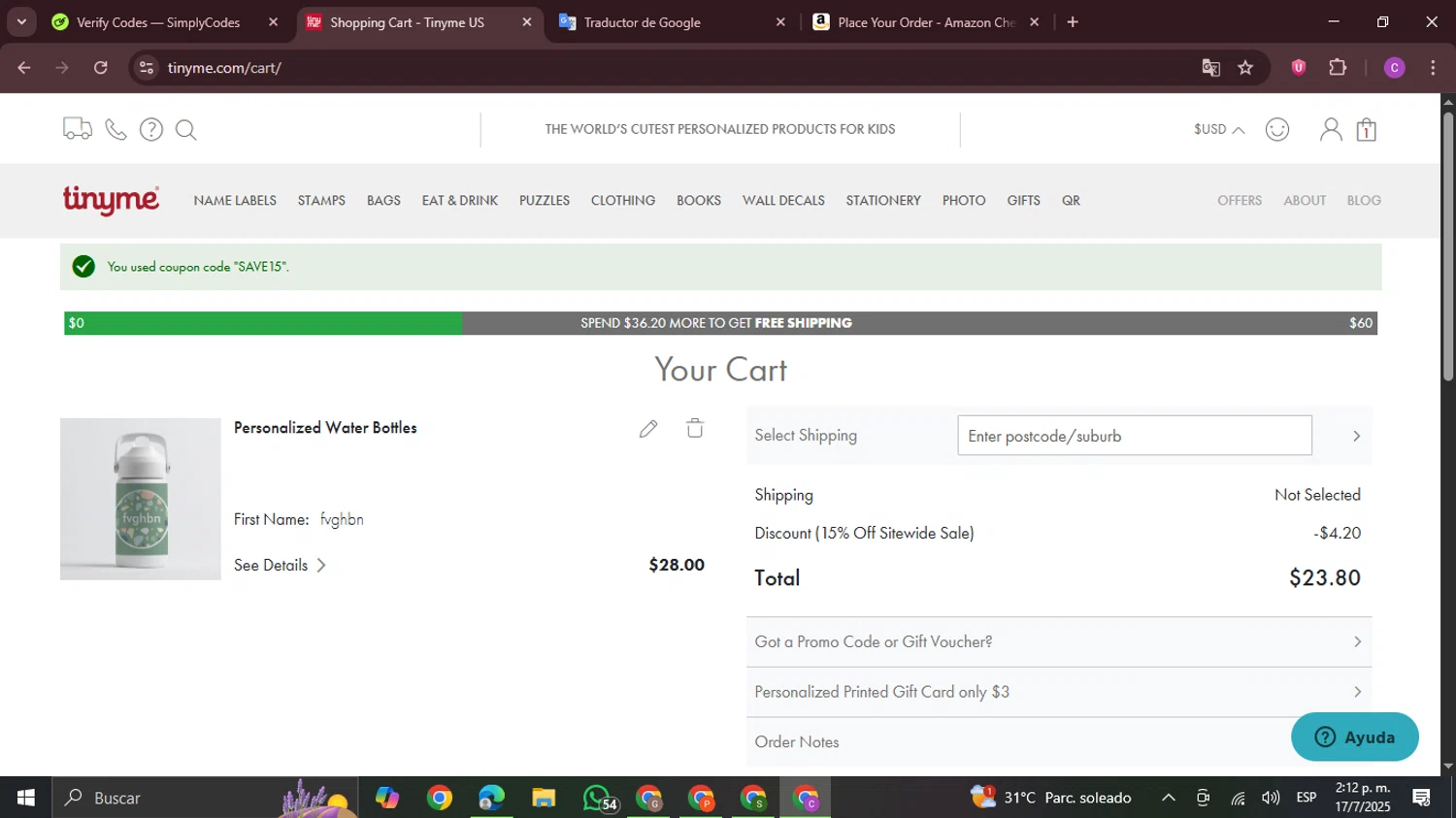Expand the $USD currency selector
1456x818 pixels.
1219,129
